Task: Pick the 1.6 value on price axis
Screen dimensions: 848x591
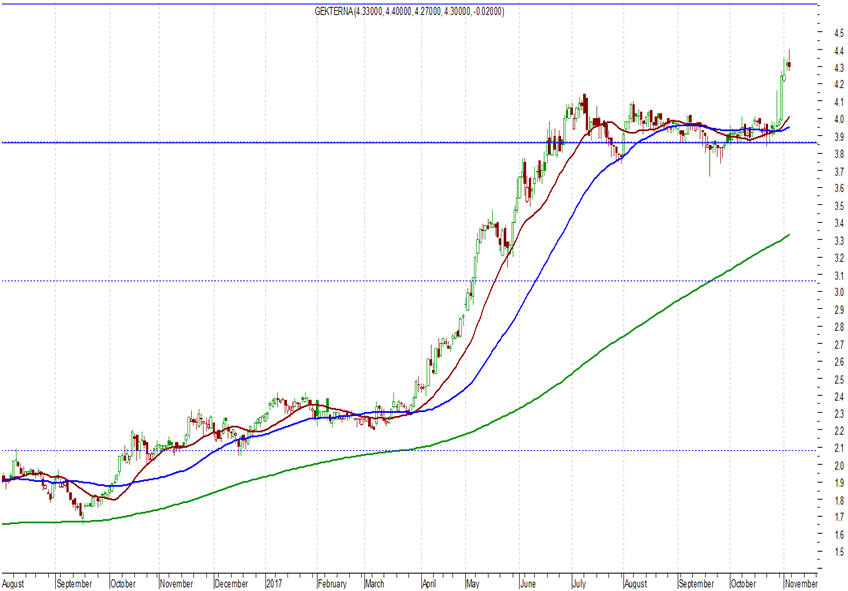Action: 839,534
